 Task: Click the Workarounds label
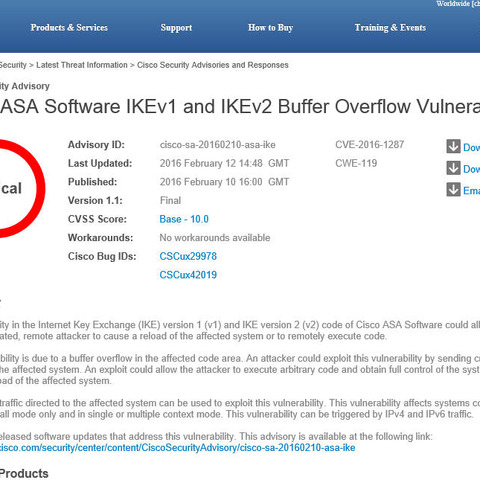100,238
